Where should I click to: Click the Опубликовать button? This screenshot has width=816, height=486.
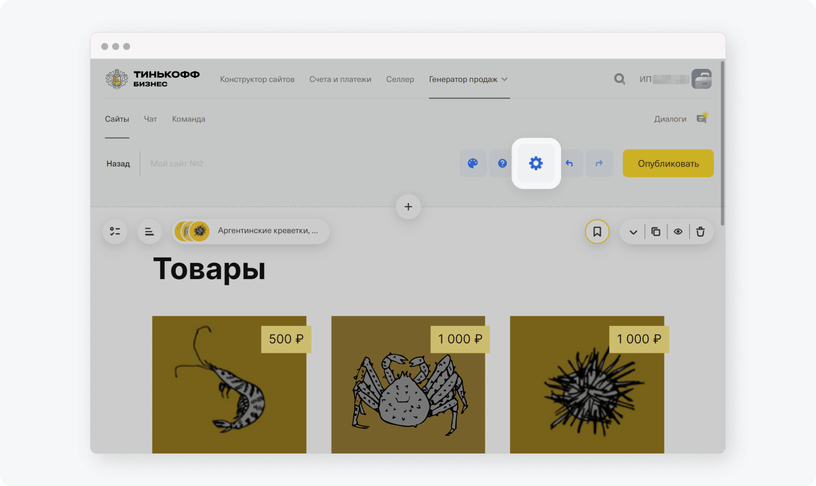[668, 163]
